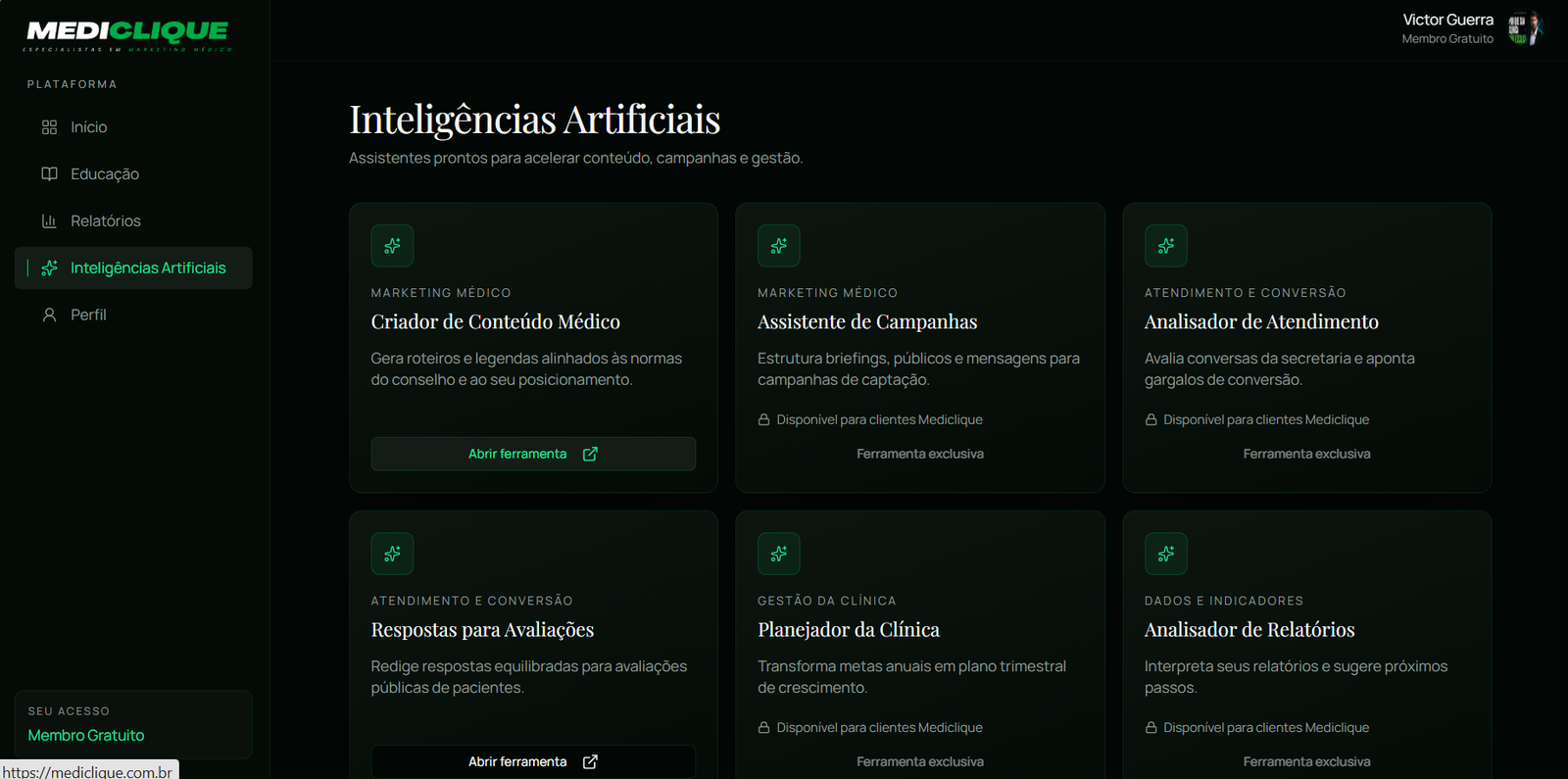
Task: Click the GESTÃO DA CLÍNICA category label
Action: click(827, 601)
